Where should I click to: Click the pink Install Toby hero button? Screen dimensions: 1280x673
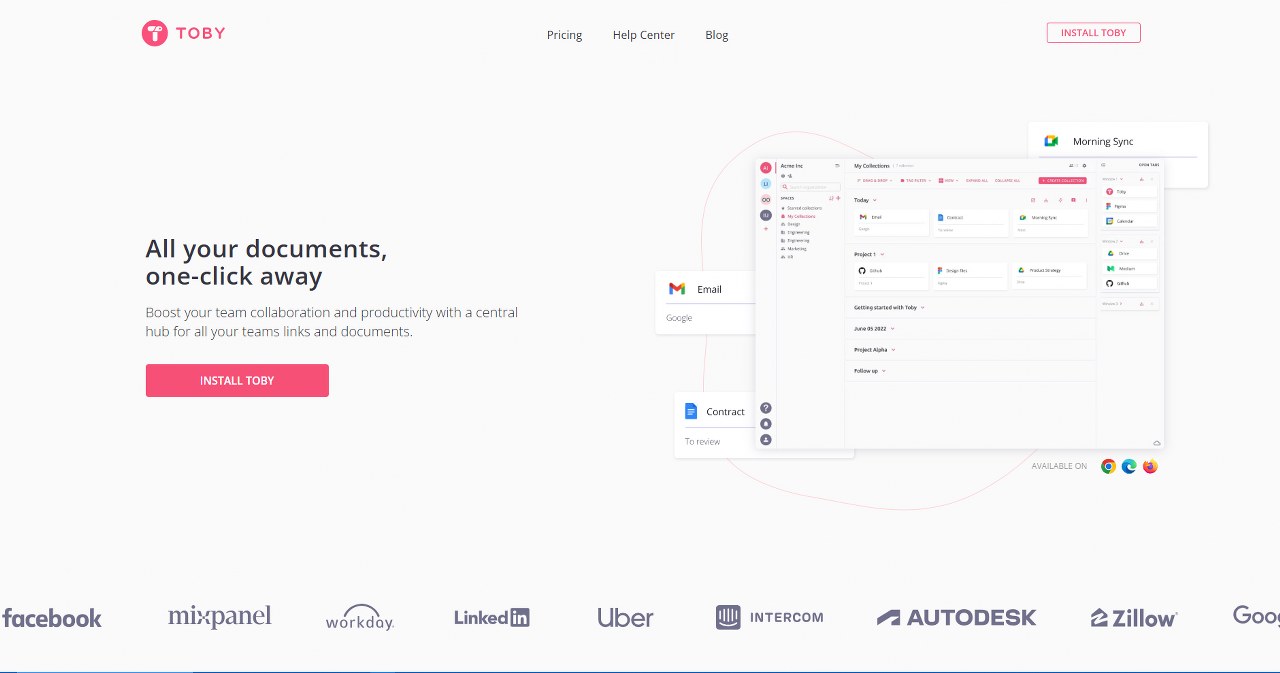pyautogui.click(x=237, y=381)
